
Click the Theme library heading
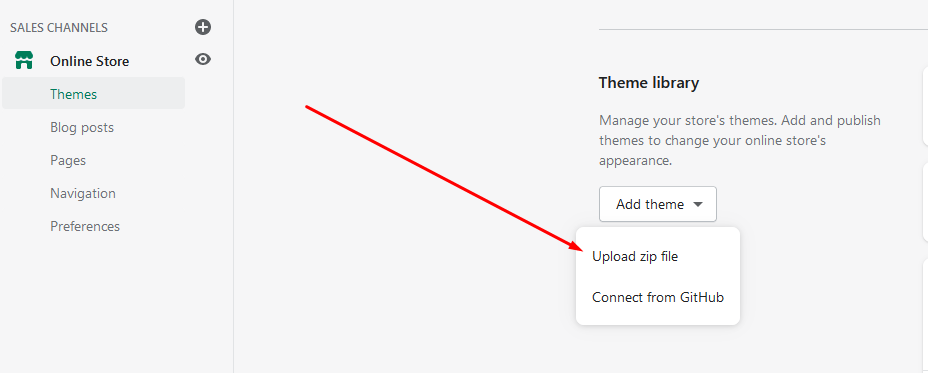point(649,83)
